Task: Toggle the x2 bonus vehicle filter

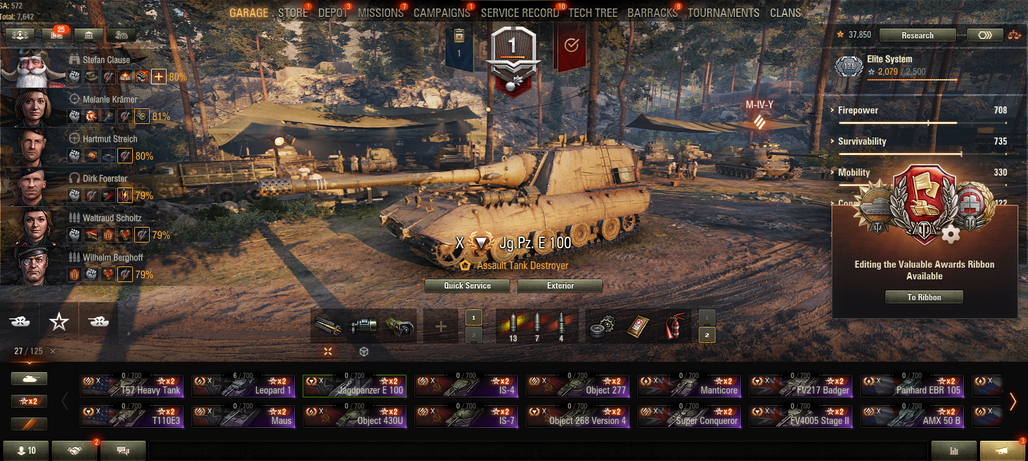Action: (29, 401)
